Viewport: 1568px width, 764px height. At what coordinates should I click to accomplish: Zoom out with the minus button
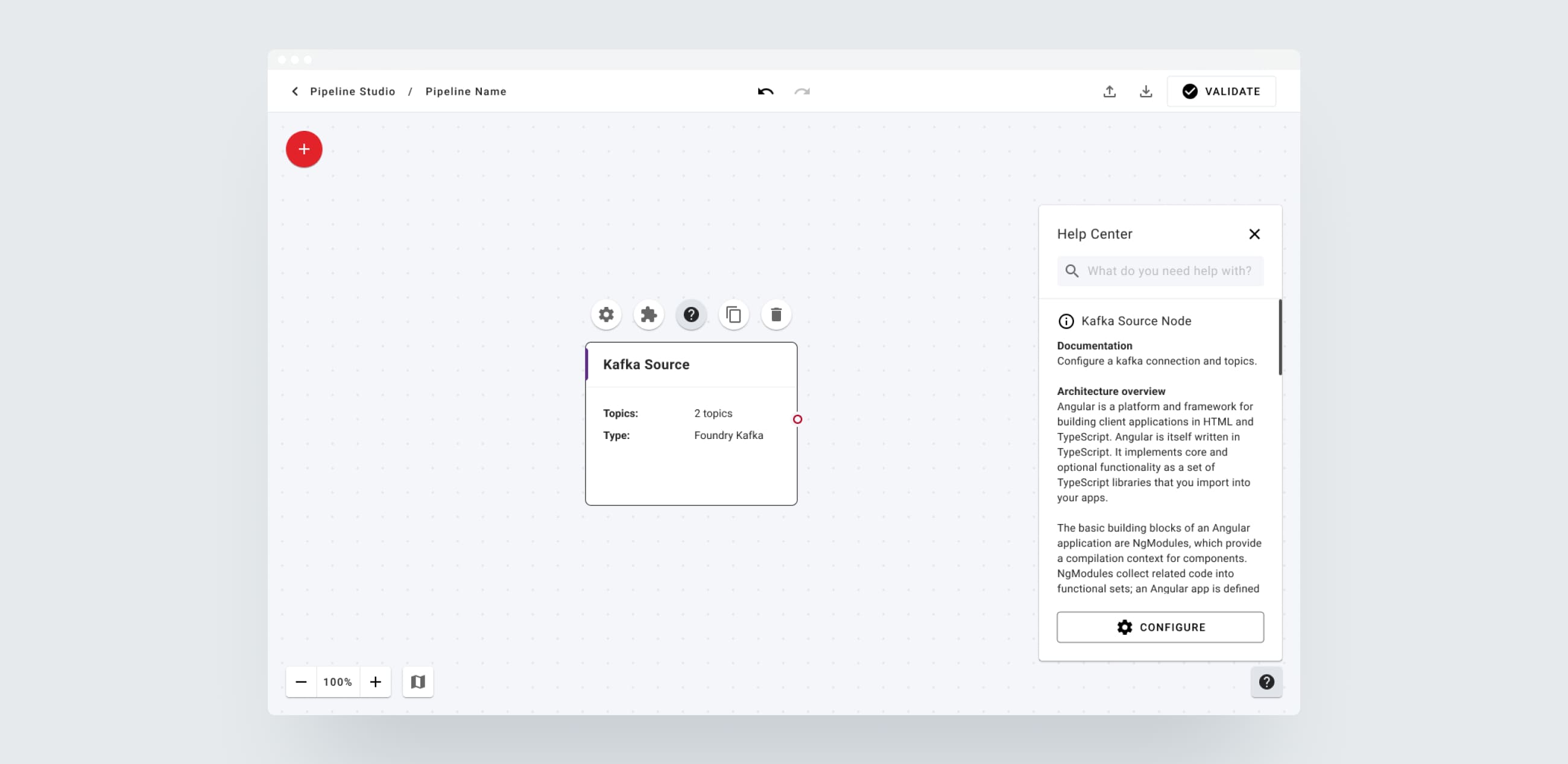[301, 682]
